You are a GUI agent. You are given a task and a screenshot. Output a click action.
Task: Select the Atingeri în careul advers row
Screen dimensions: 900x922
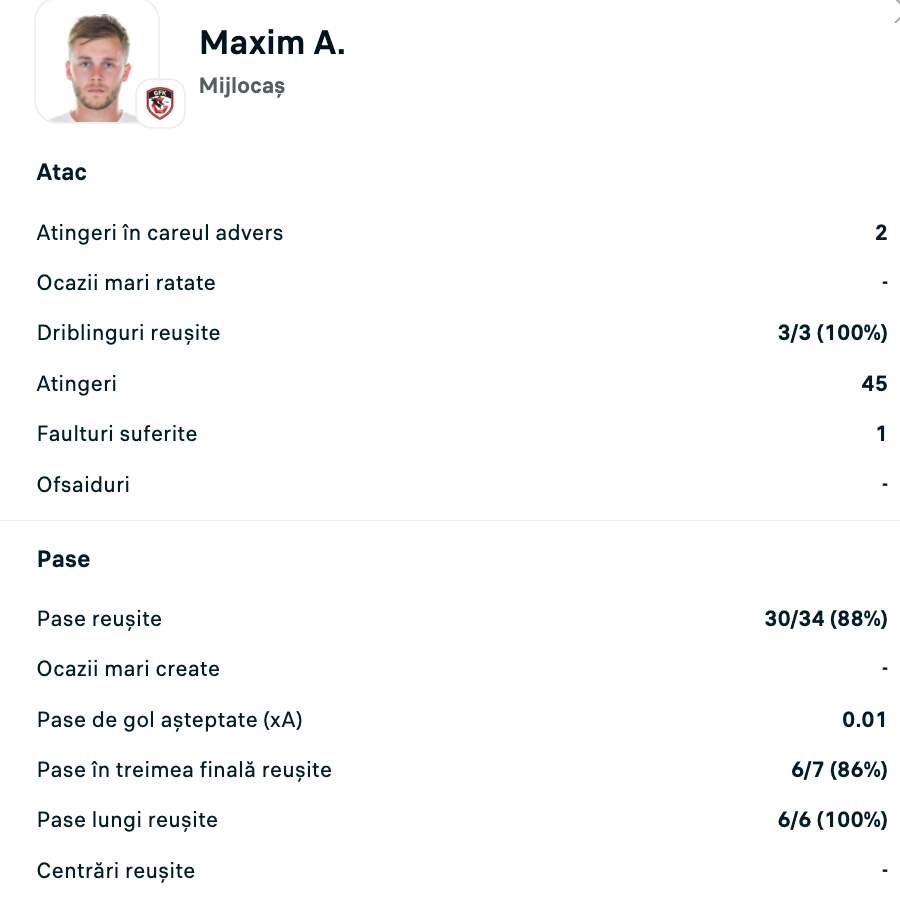coord(160,232)
